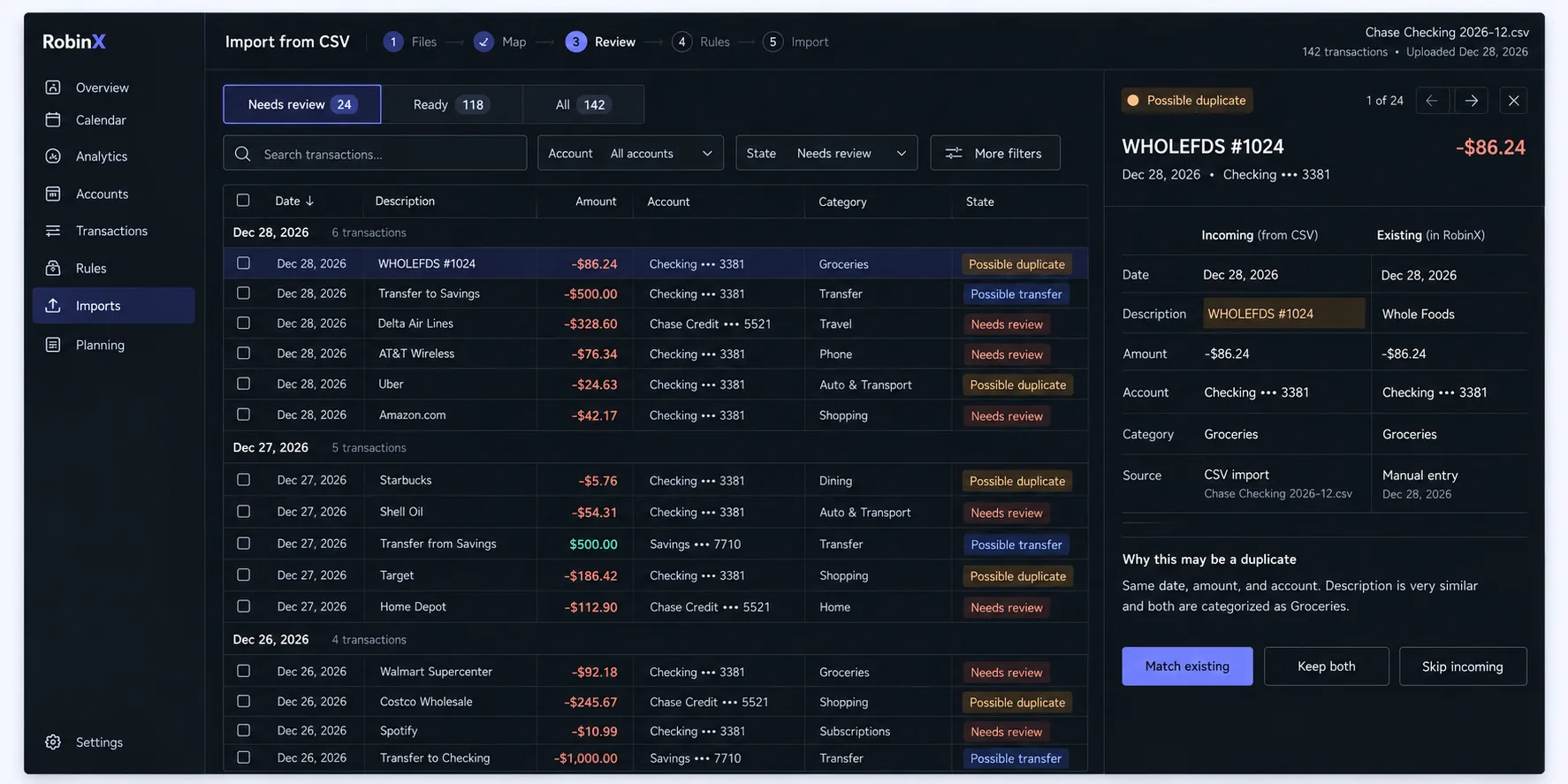1568x784 pixels.
Task: Switch to the All 142 tab
Action: (x=583, y=104)
